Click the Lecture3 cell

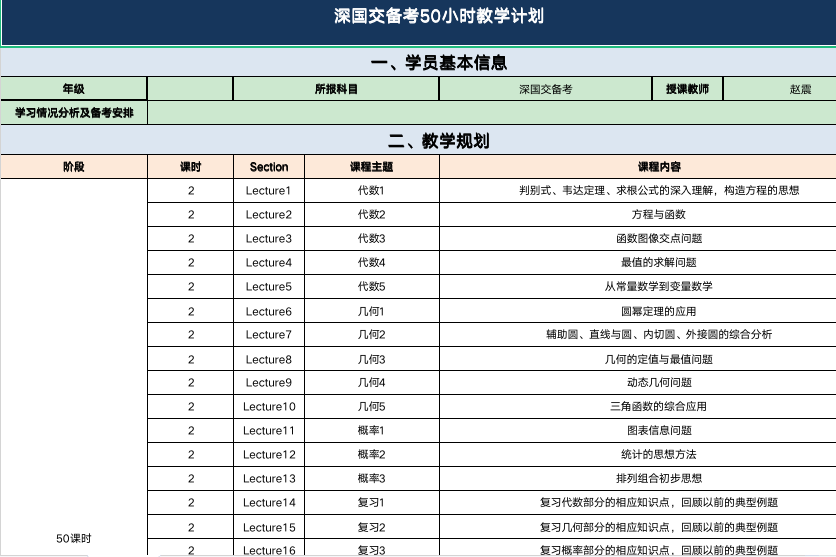269,238
